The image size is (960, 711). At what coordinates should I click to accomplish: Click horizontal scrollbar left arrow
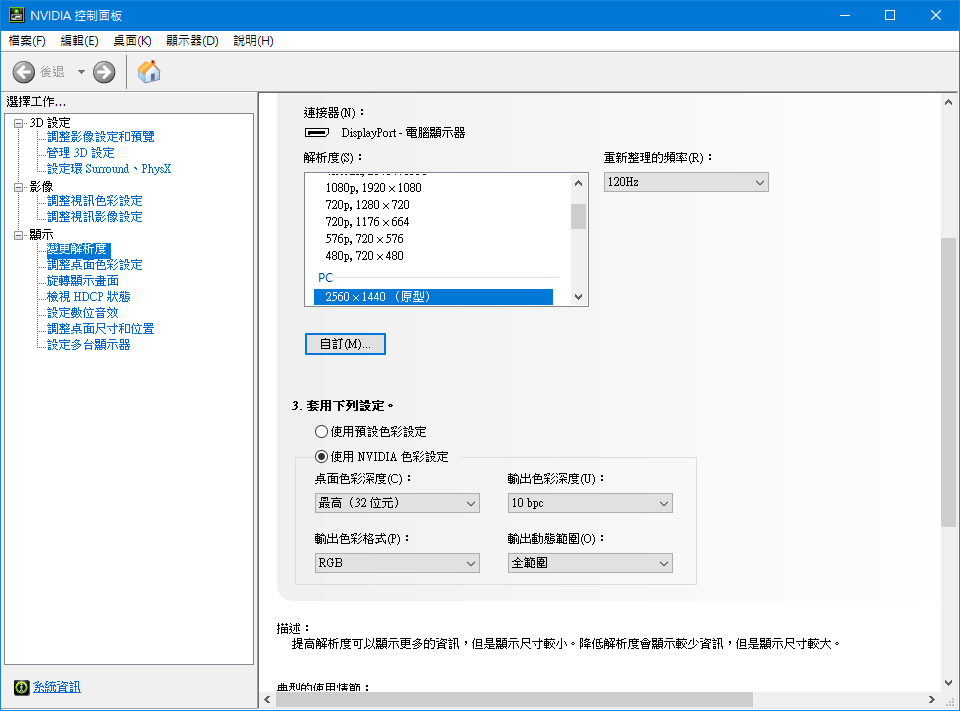point(268,699)
